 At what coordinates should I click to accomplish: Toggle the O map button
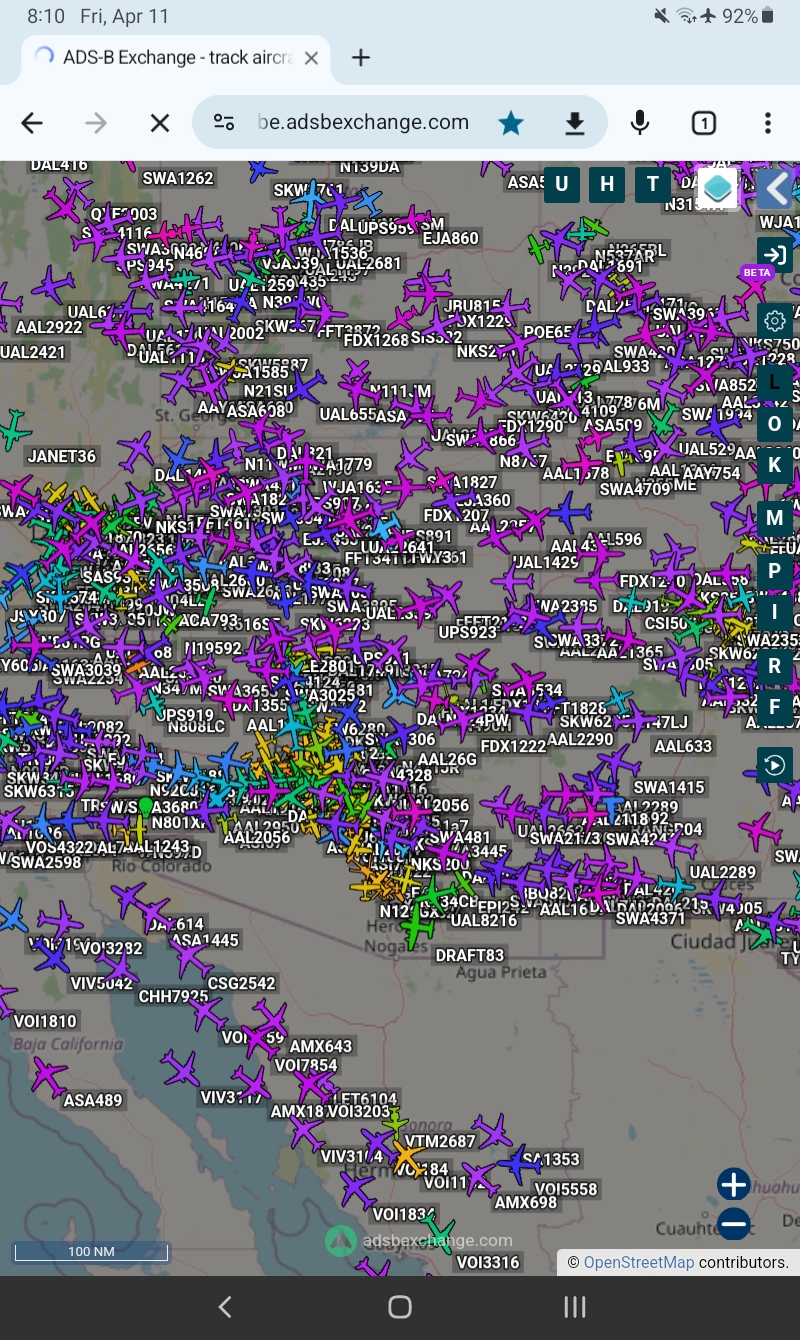click(774, 423)
